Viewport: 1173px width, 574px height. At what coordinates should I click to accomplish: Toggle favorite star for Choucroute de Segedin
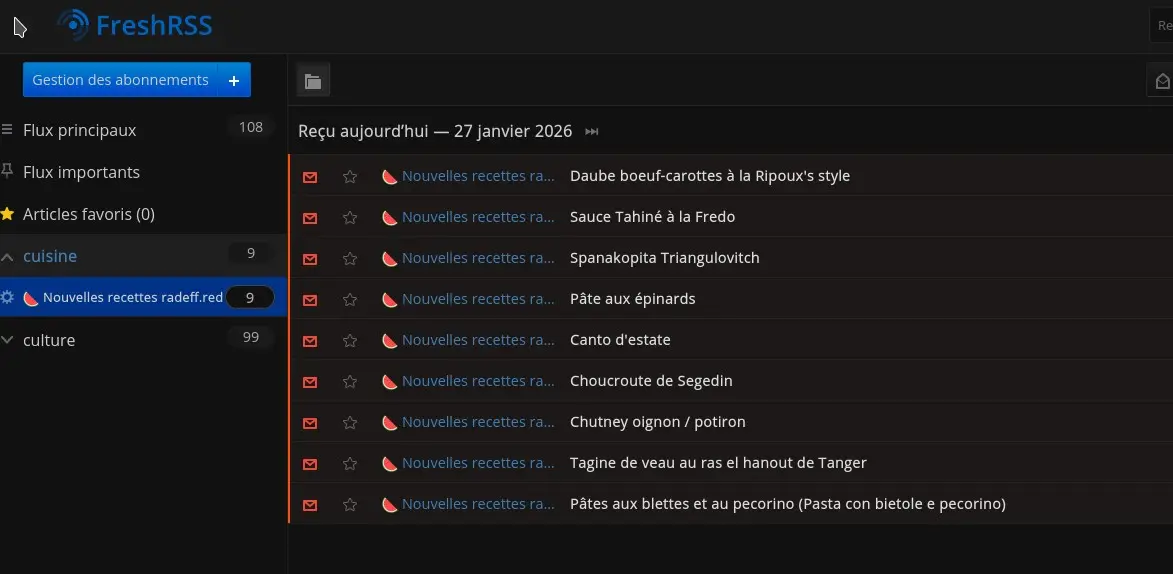(x=349, y=382)
